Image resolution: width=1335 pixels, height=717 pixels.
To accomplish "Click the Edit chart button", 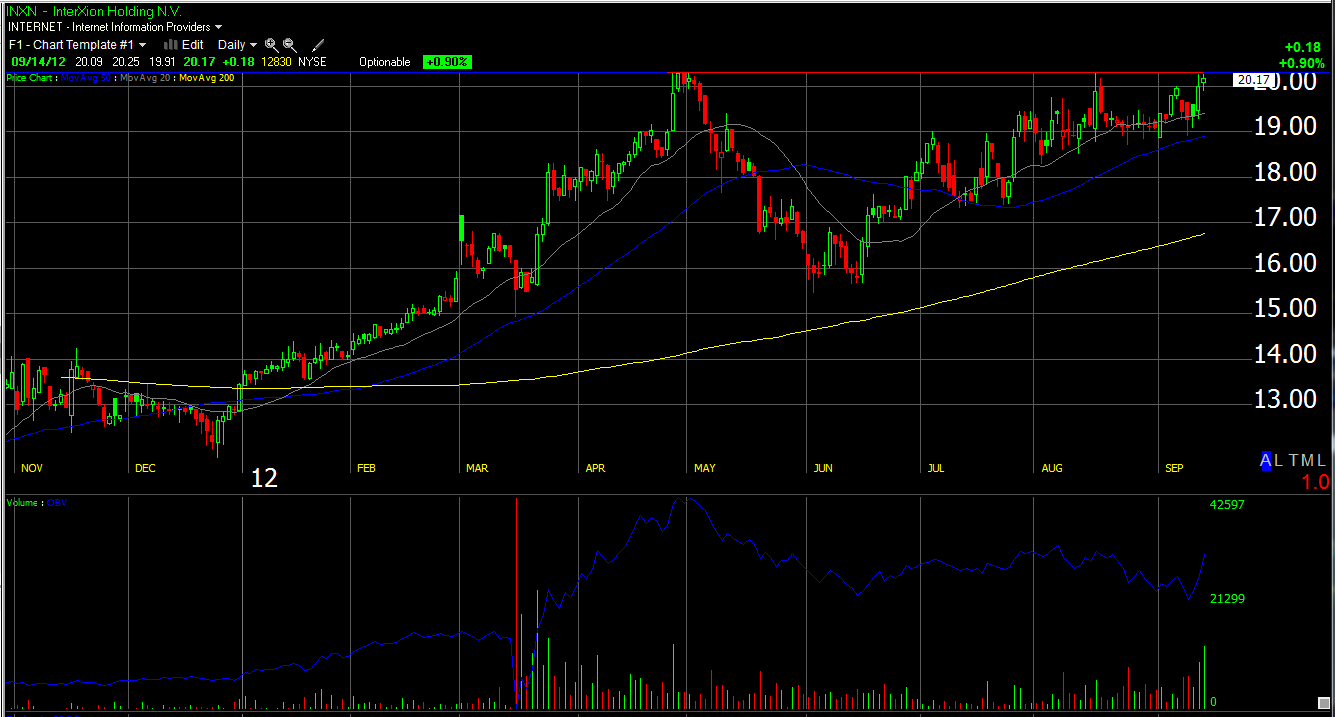I will (193, 45).
